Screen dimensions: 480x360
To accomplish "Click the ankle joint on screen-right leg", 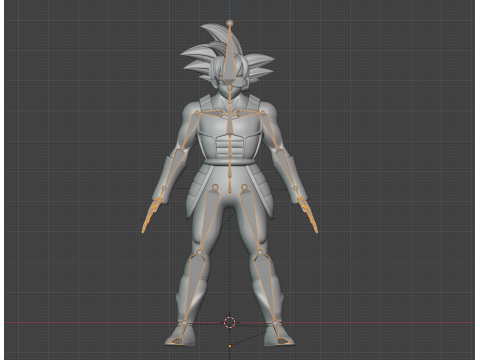I will (x=275, y=323).
